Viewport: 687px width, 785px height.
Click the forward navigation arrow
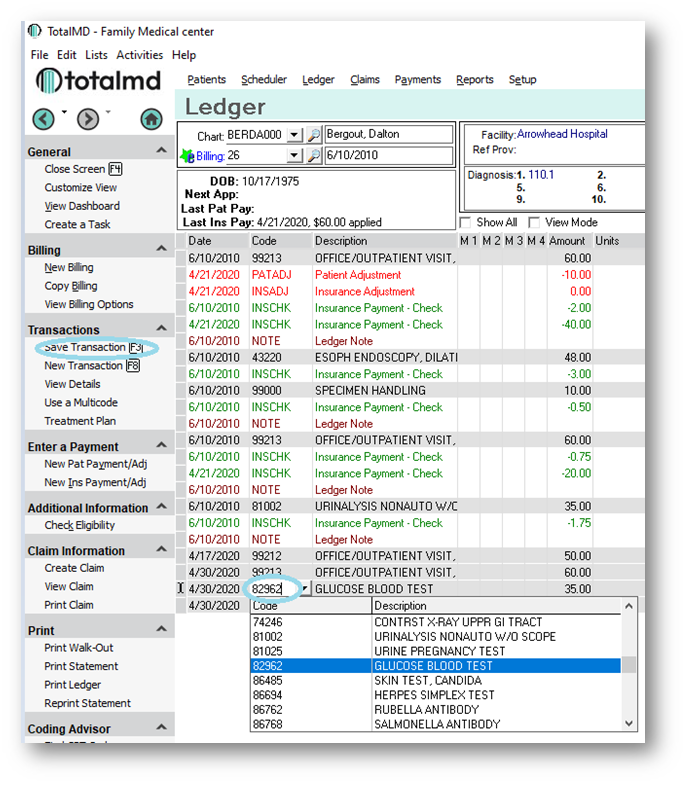pyautogui.click(x=88, y=119)
